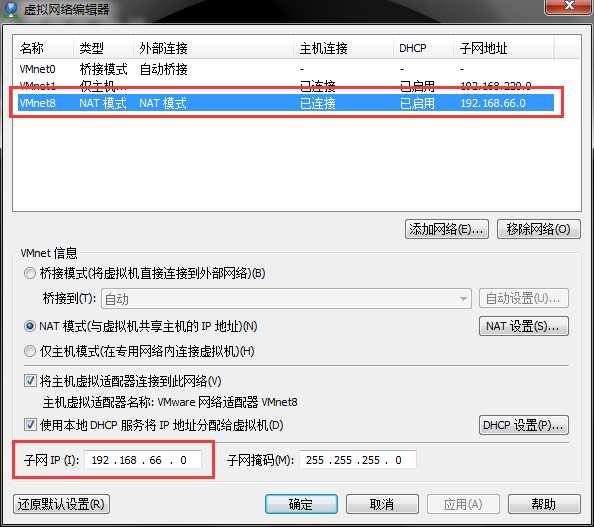The width and height of the screenshot is (594, 527).
Task: Click 已连接 cell in VMnet8 row
Action: pos(317,103)
